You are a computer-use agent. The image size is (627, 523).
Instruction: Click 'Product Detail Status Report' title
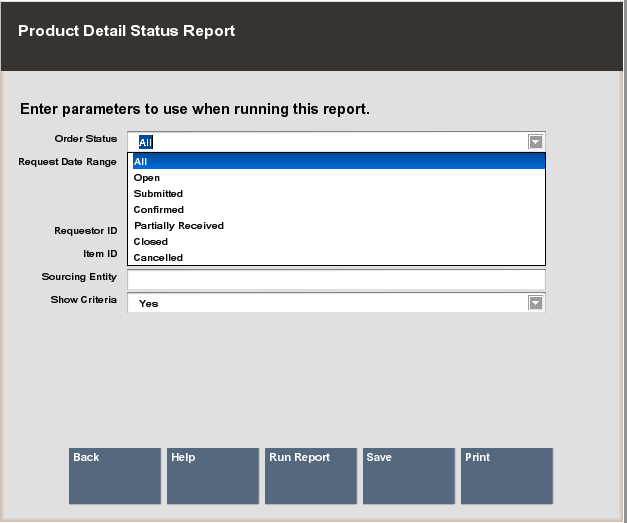(126, 31)
